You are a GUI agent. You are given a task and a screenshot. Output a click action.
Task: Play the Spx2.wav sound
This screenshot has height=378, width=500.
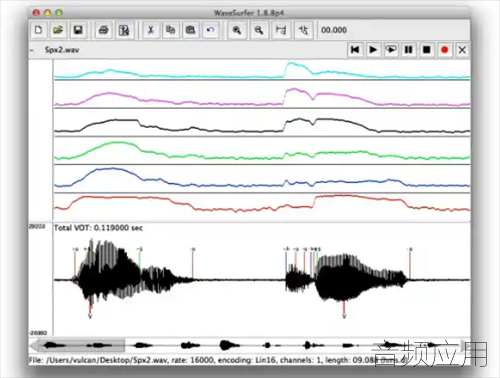click(x=373, y=50)
